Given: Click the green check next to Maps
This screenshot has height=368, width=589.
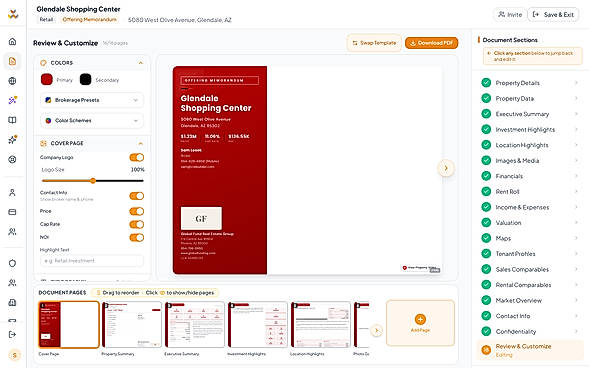Looking at the screenshot, I should click(x=486, y=238).
